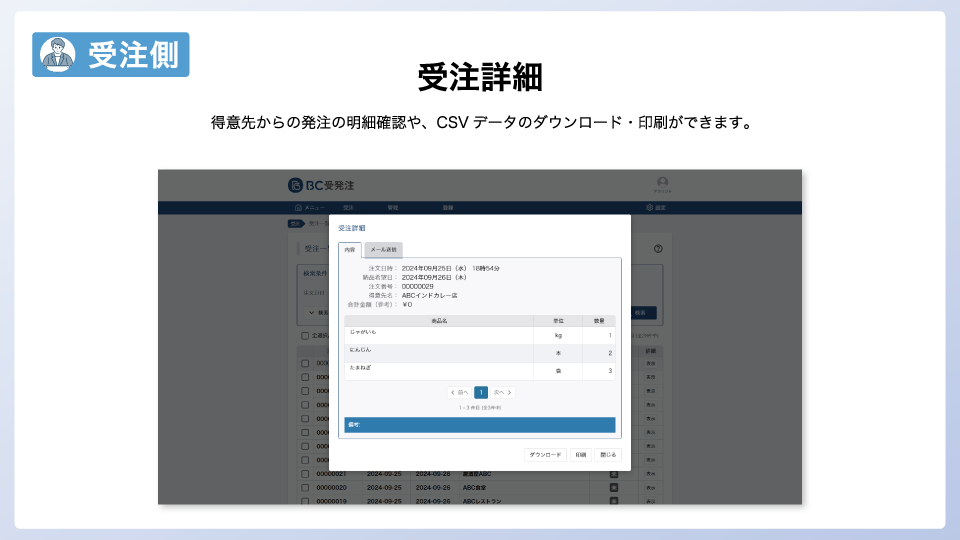The width and height of the screenshot is (960, 540).
Task: Click 表示 button in the 00000020 row
Action: 650,488
